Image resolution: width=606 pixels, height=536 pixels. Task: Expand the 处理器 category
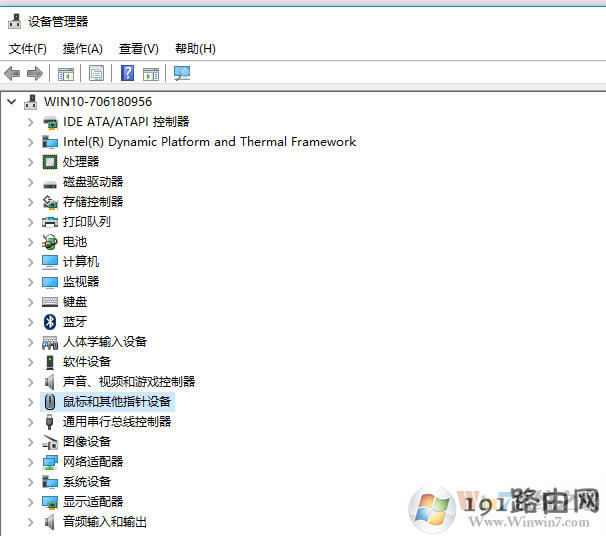[x=31, y=162]
